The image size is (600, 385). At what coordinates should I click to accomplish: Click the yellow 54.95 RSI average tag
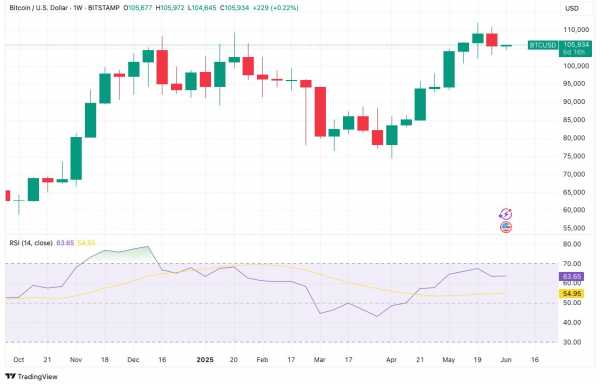coord(571,294)
